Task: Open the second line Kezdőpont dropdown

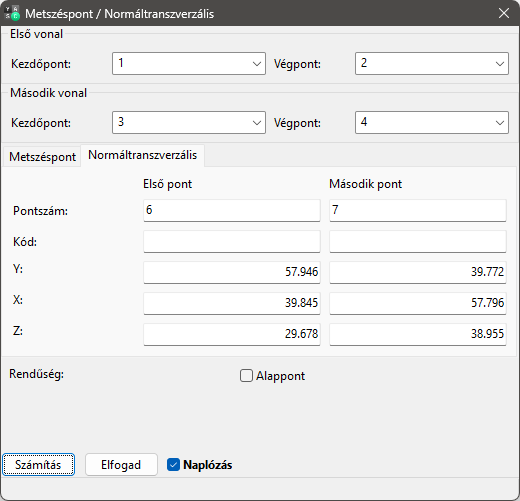Action: 189,122
